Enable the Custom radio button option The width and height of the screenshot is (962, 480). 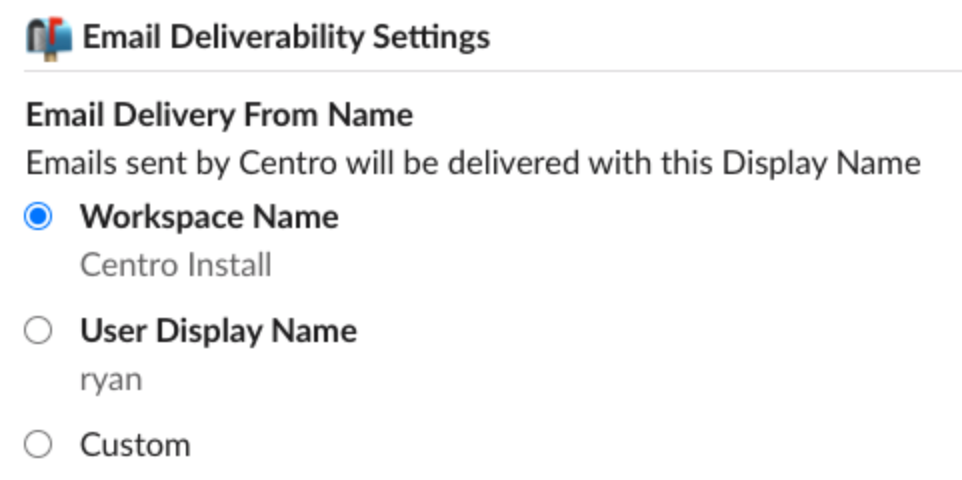coord(38,444)
